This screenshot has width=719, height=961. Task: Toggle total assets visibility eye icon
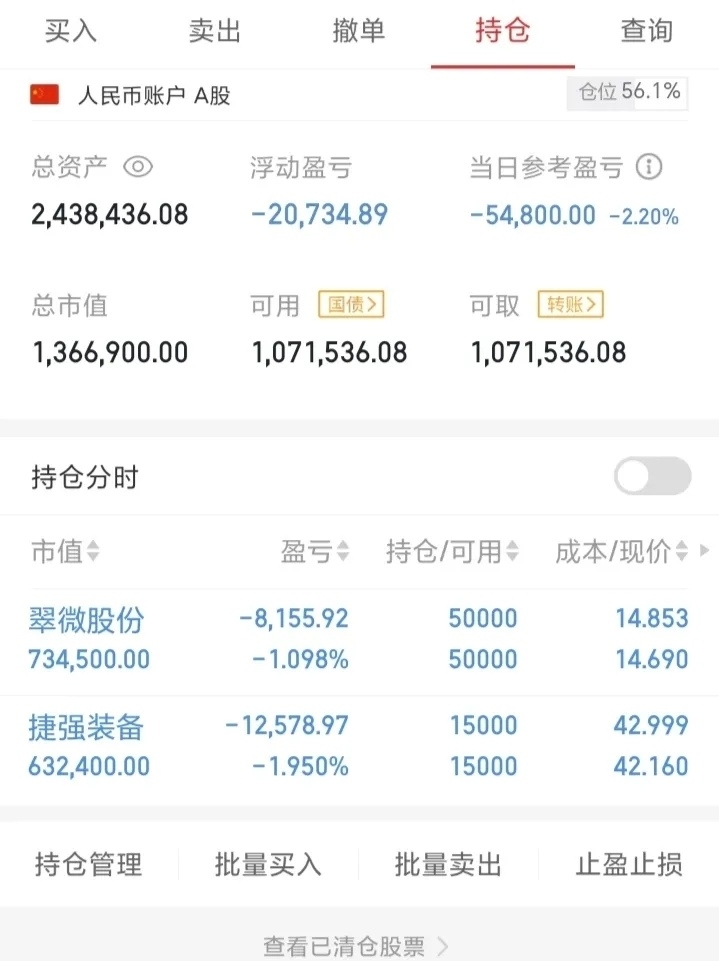tap(138, 167)
